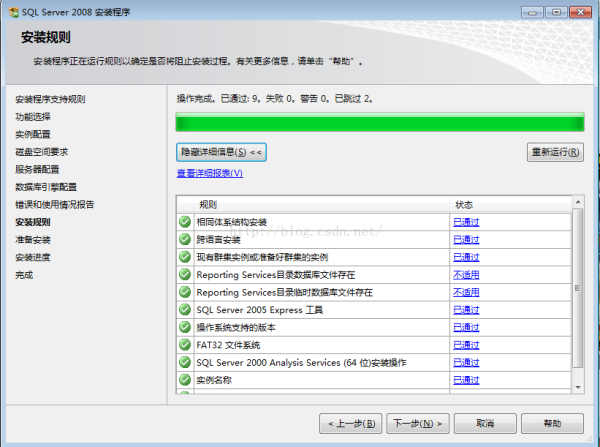
Task: Open 已通过 link for FAT32 文件系统
Action: coord(466,345)
